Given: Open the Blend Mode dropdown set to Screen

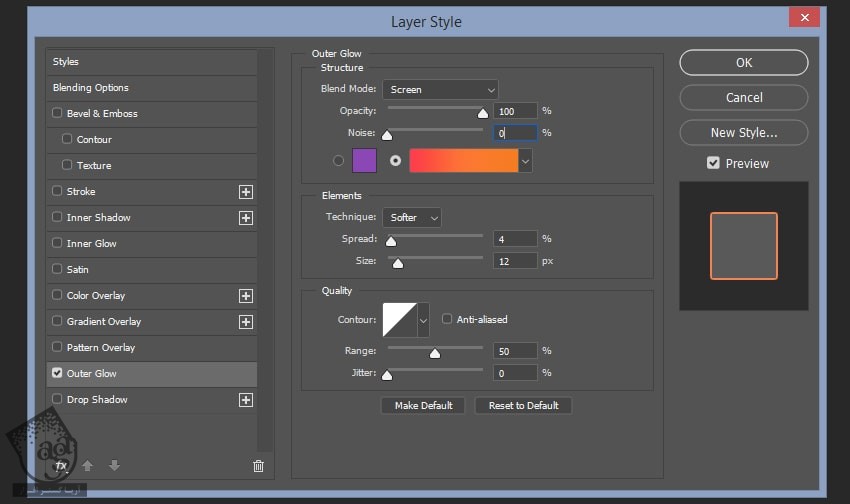Looking at the screenshot, I should (440, 90).
